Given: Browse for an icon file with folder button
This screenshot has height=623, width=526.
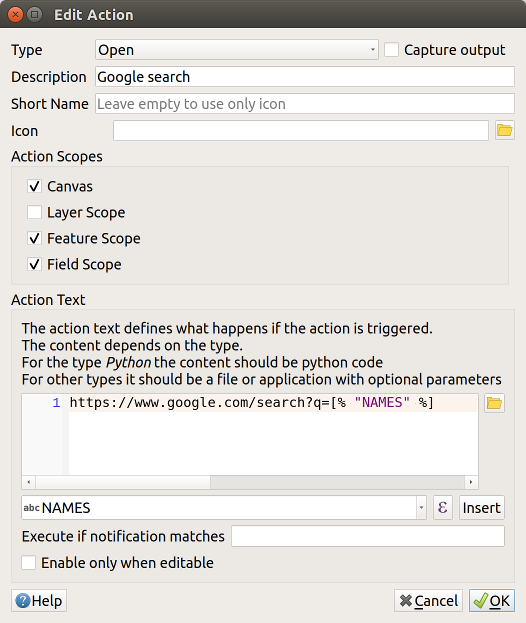Looking at the screenshot, I should tap(505, 130).
